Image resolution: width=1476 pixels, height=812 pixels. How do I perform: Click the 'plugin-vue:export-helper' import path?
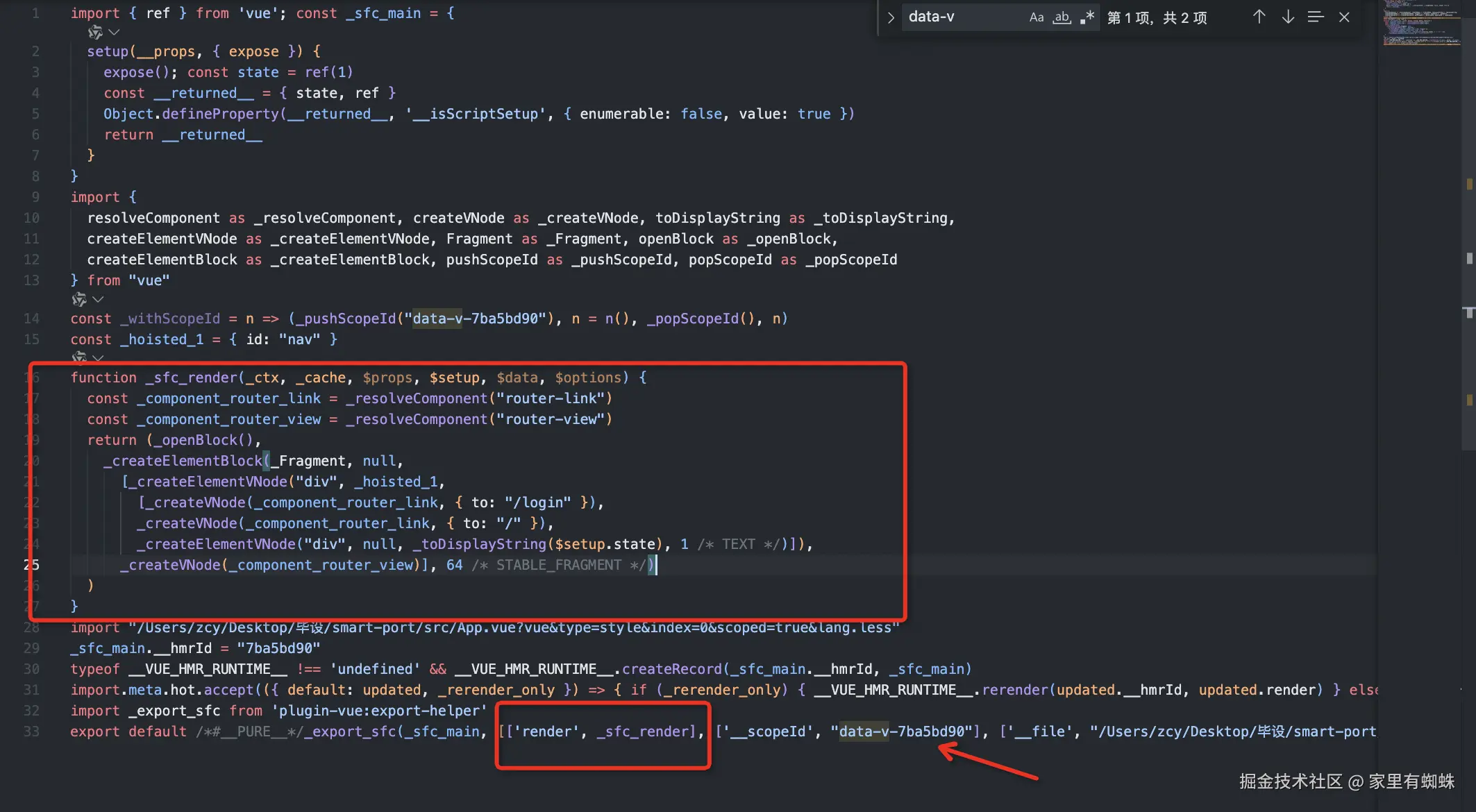point(379,711)
